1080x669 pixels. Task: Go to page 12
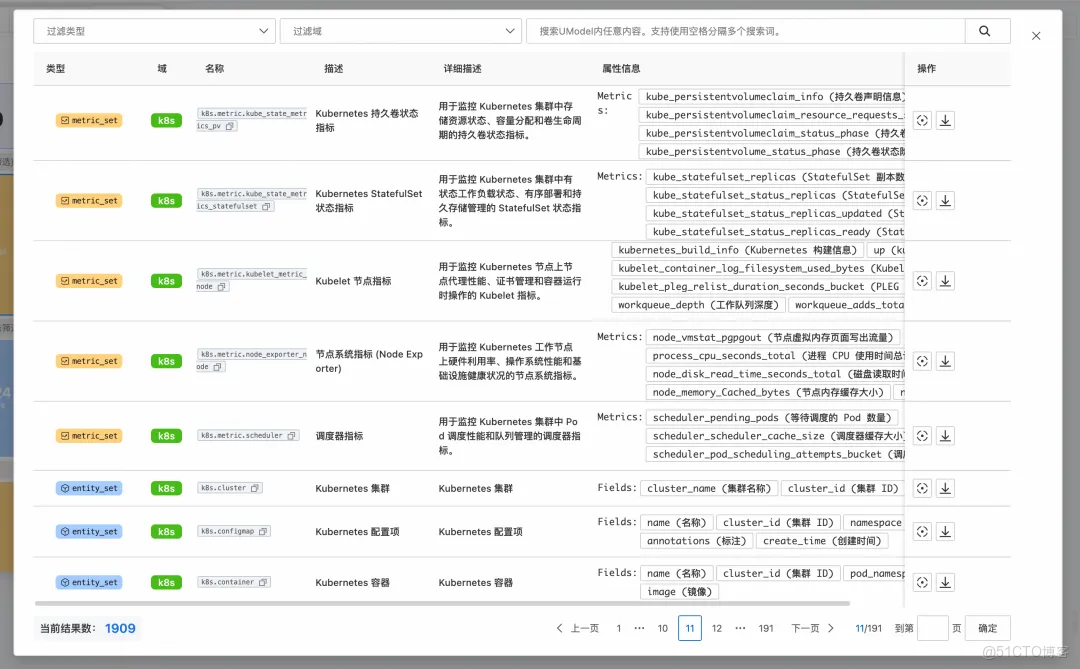pos(716,627)
